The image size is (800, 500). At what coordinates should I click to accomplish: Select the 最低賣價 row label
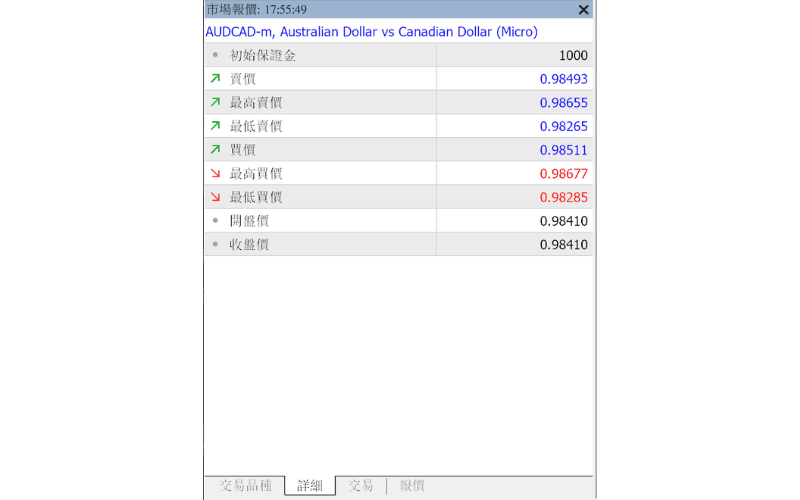[x=256, y=126]
